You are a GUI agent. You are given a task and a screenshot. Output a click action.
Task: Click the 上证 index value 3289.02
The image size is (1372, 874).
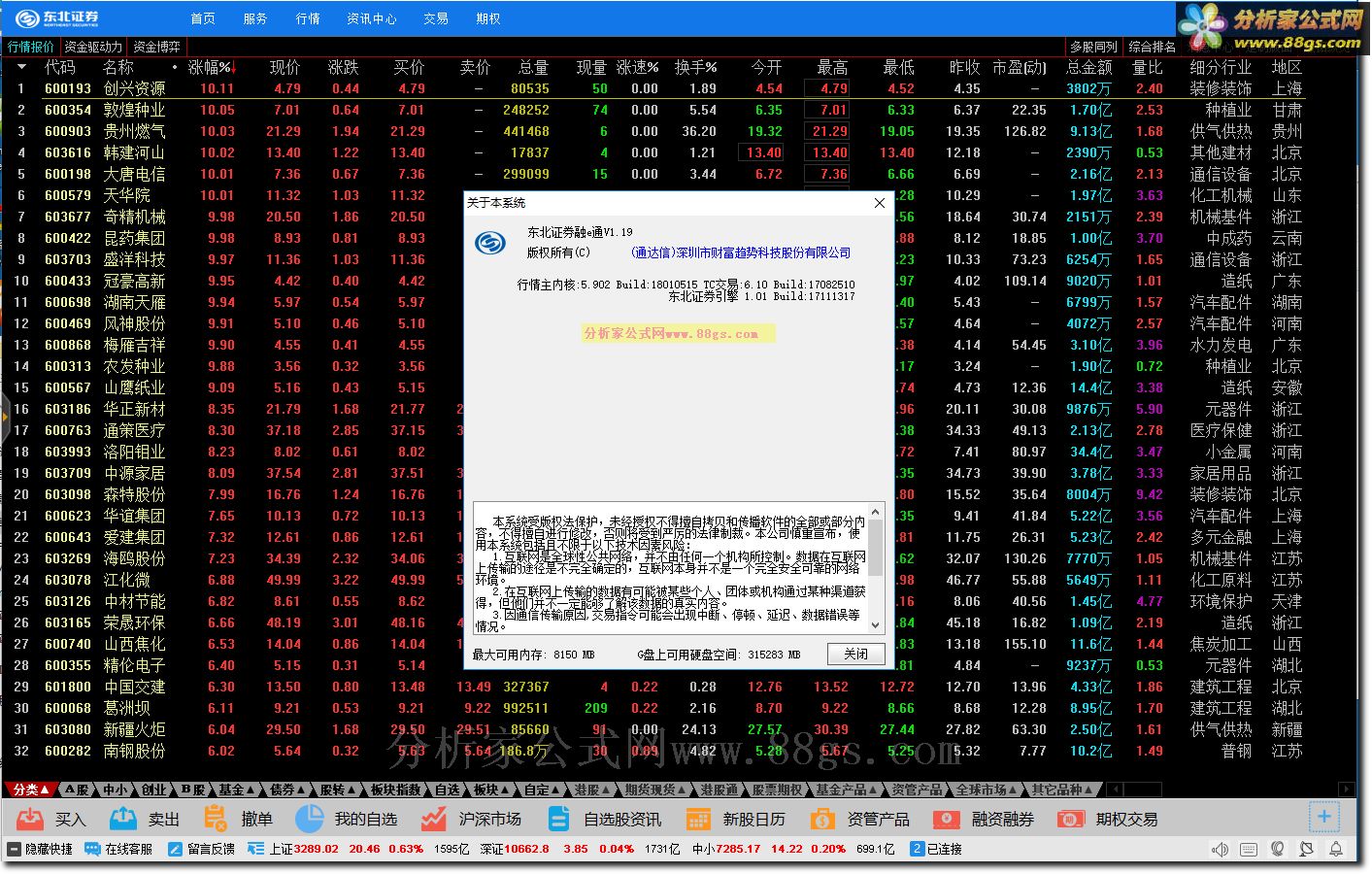317,849
